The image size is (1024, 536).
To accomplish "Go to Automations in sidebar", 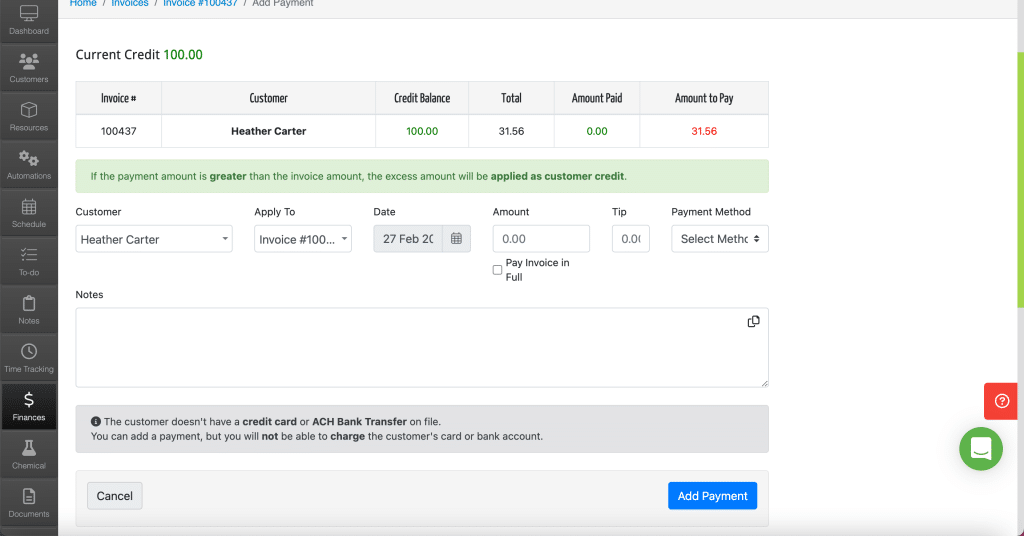I will pos(29,165).
